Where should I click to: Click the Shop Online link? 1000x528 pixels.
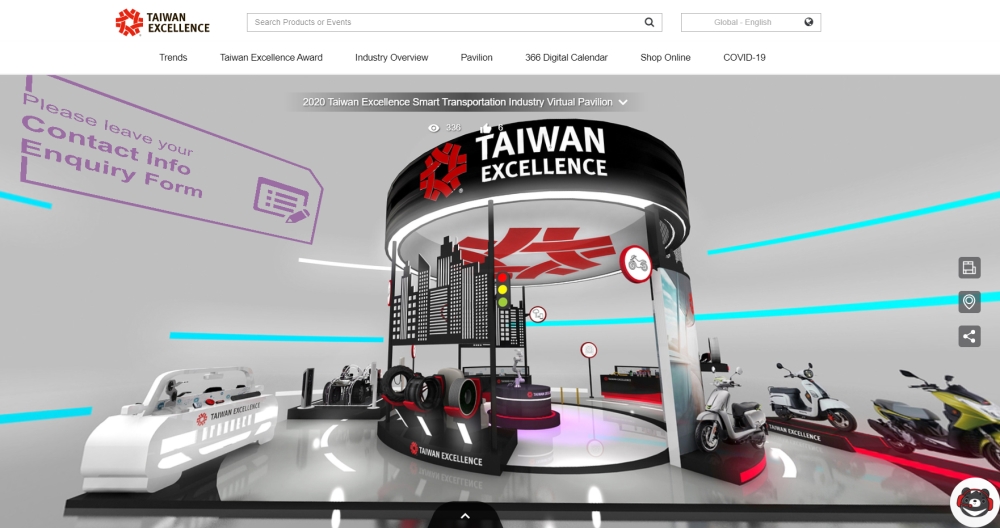tap(665, 58)
